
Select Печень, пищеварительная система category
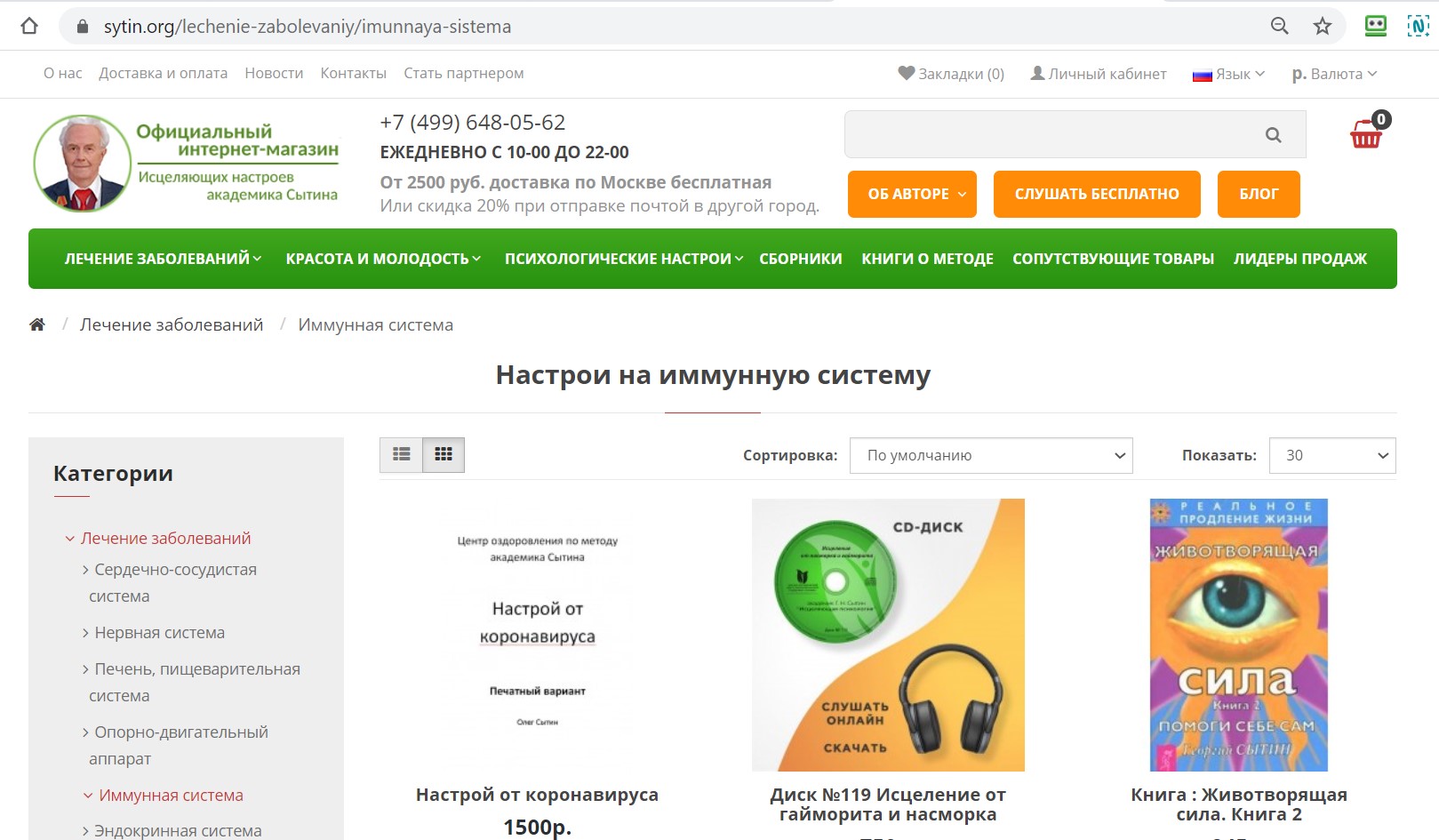pyautogui.click(x=194, y=682)
